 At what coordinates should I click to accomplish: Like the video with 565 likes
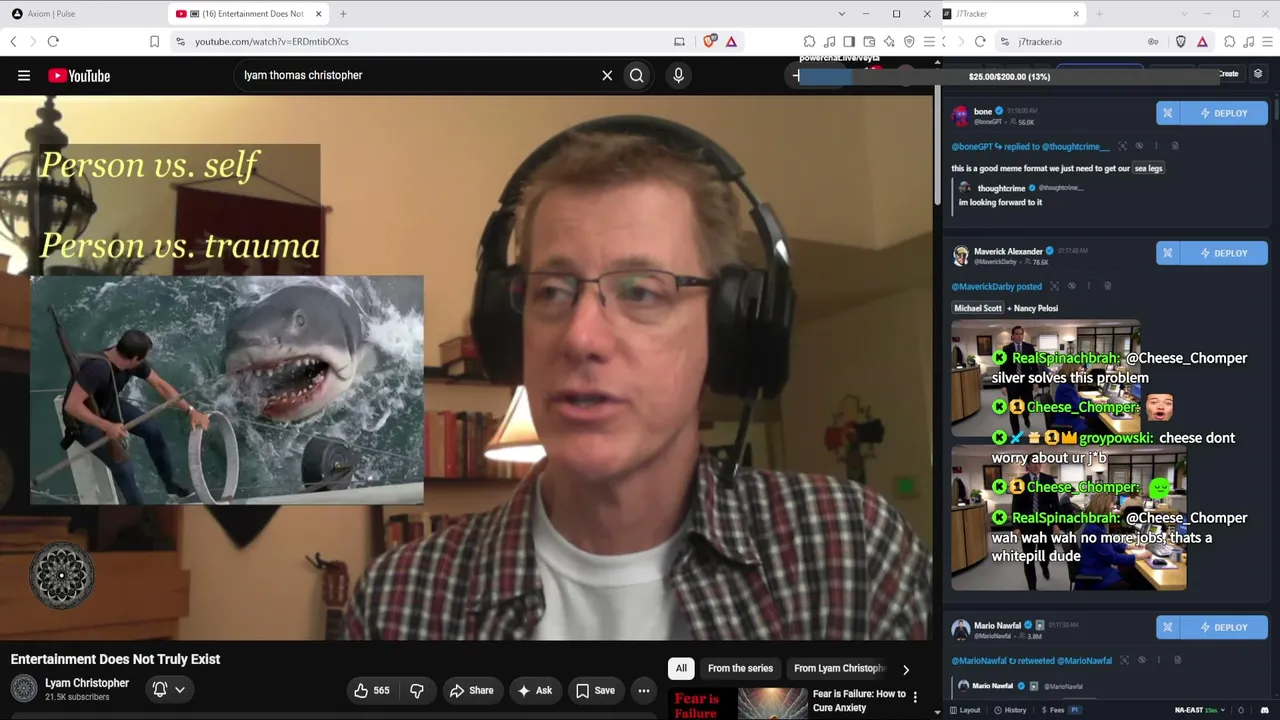(371, 690)
